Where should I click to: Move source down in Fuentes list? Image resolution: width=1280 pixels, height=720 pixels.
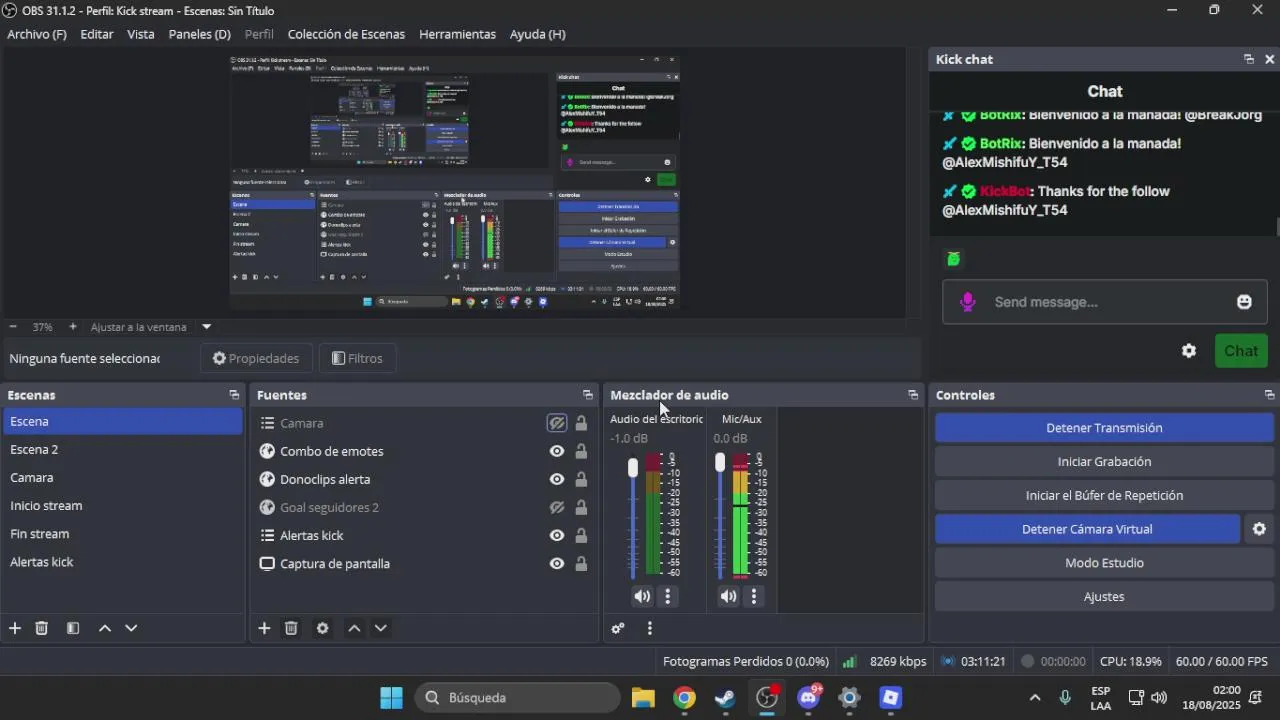[381, 628]
